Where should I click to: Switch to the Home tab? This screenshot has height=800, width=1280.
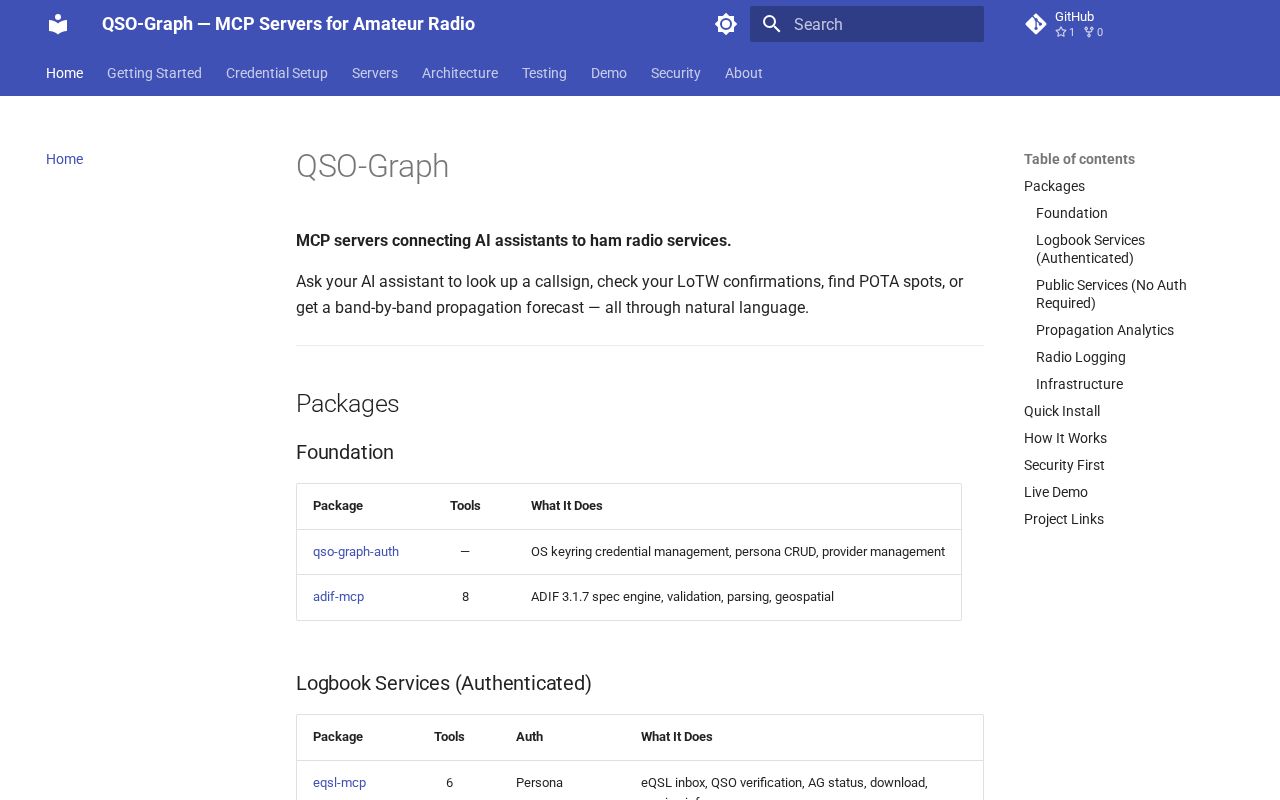click(64, 73)
